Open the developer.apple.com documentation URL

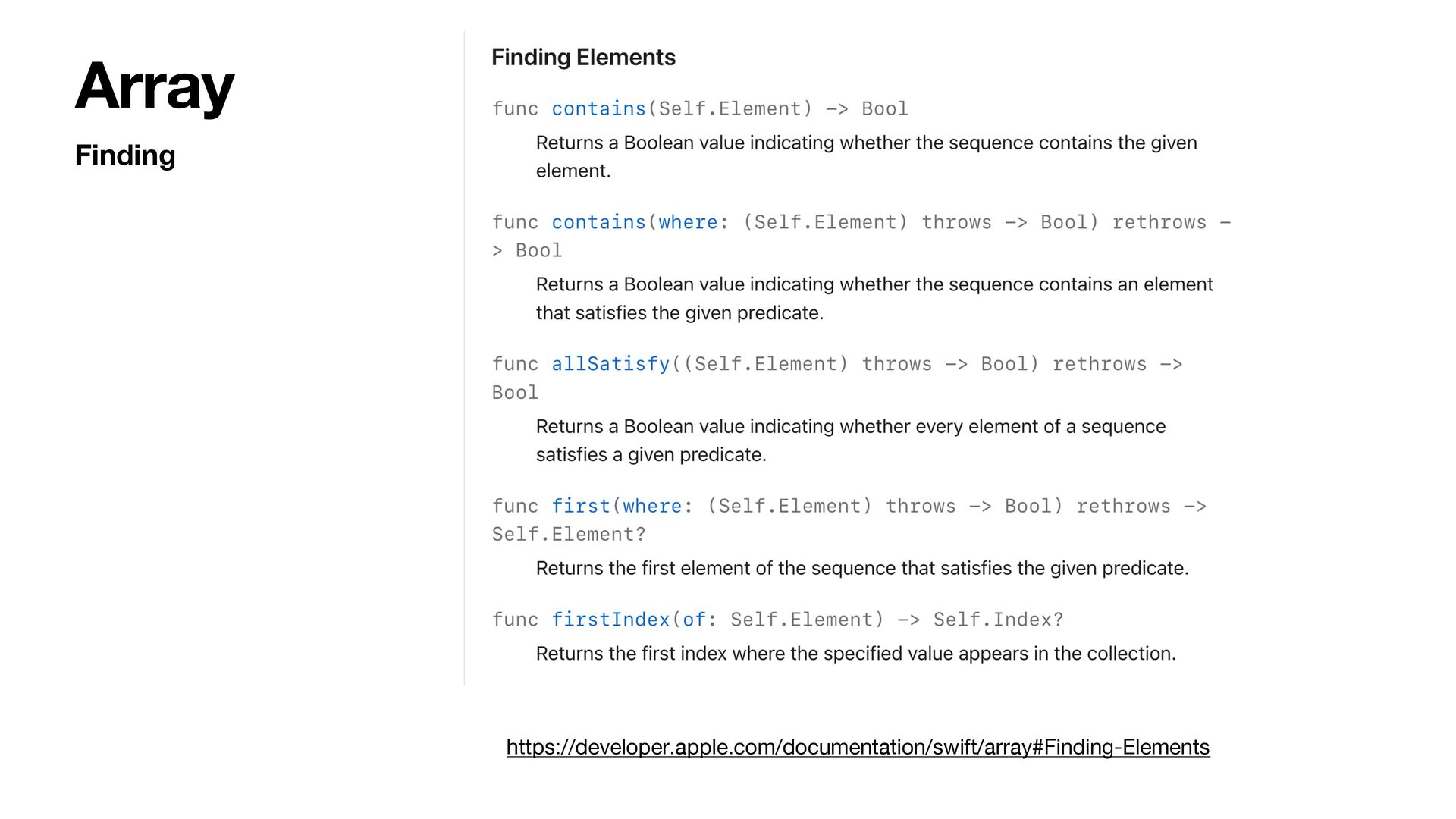[858, 748]
